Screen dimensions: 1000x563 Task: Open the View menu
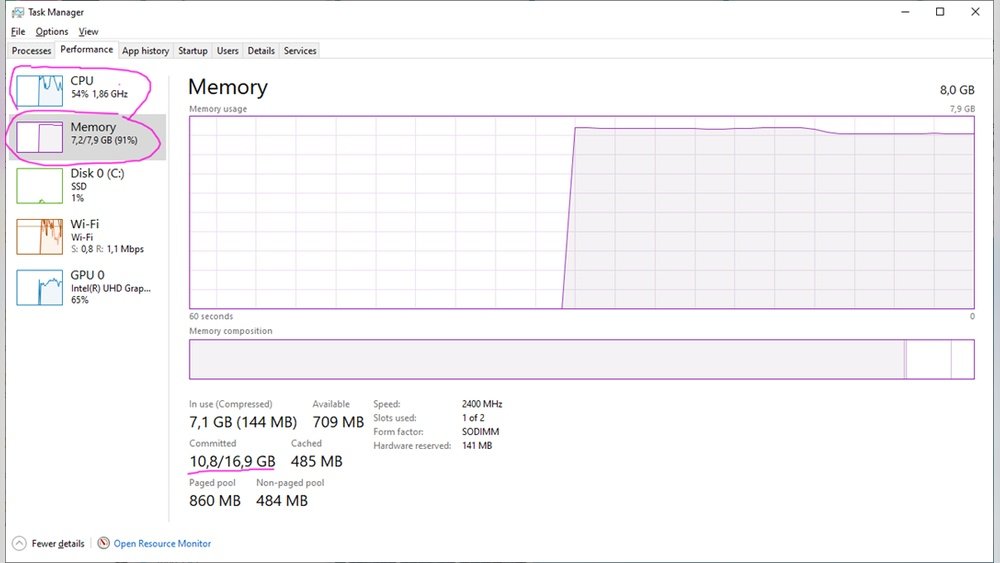tap(88, 32)
